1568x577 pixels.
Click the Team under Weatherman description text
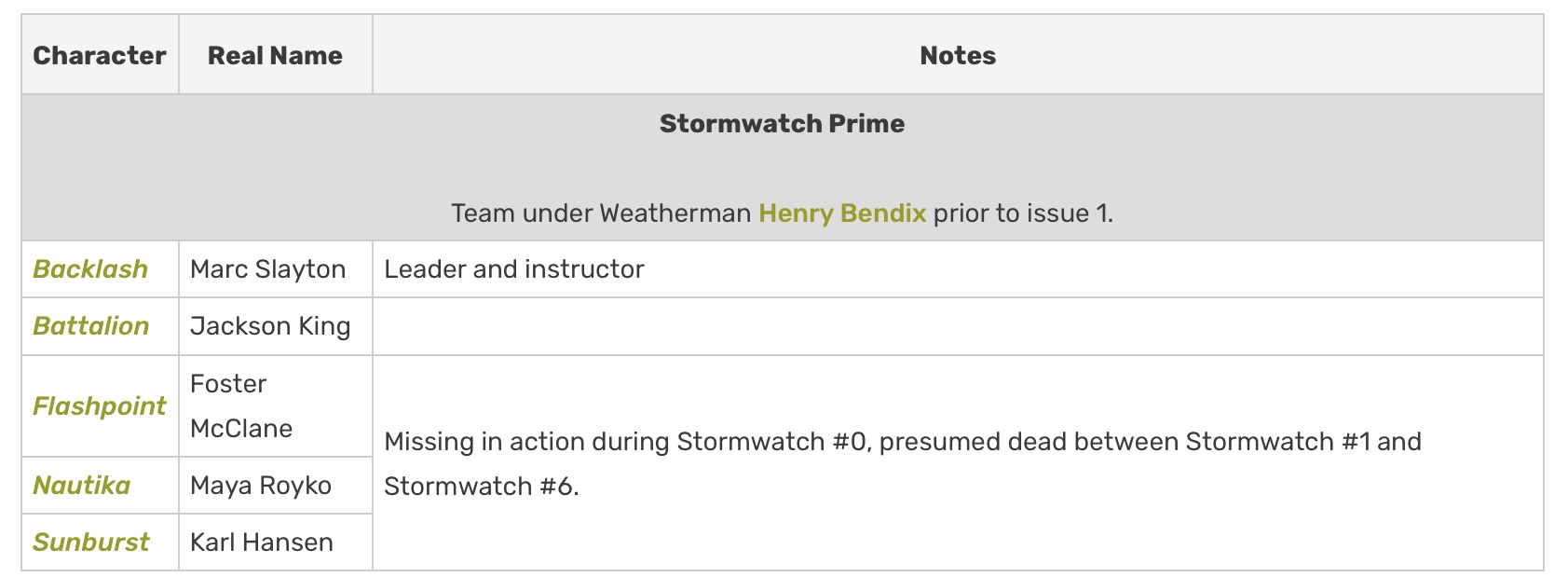point(601,213)
